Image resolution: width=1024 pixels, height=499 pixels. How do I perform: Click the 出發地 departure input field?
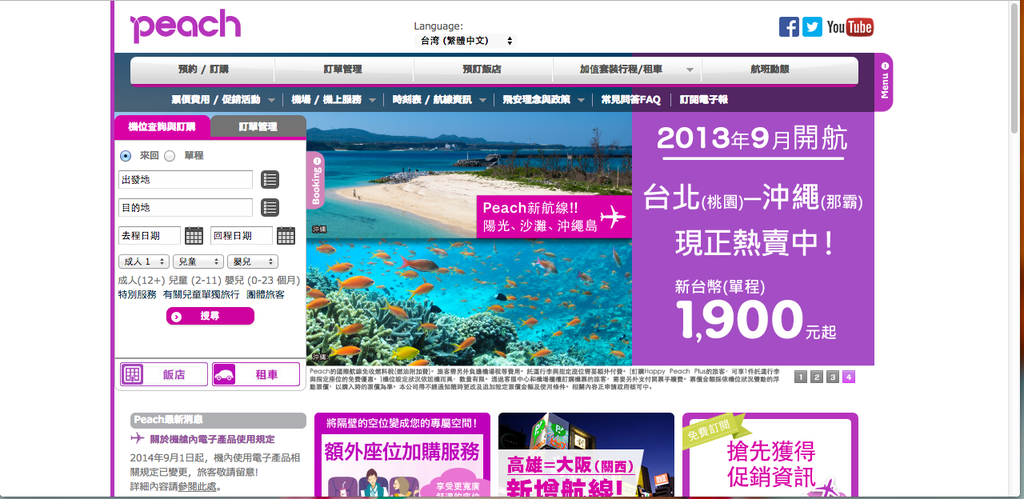pyautogui.click(x=185, y=180)
